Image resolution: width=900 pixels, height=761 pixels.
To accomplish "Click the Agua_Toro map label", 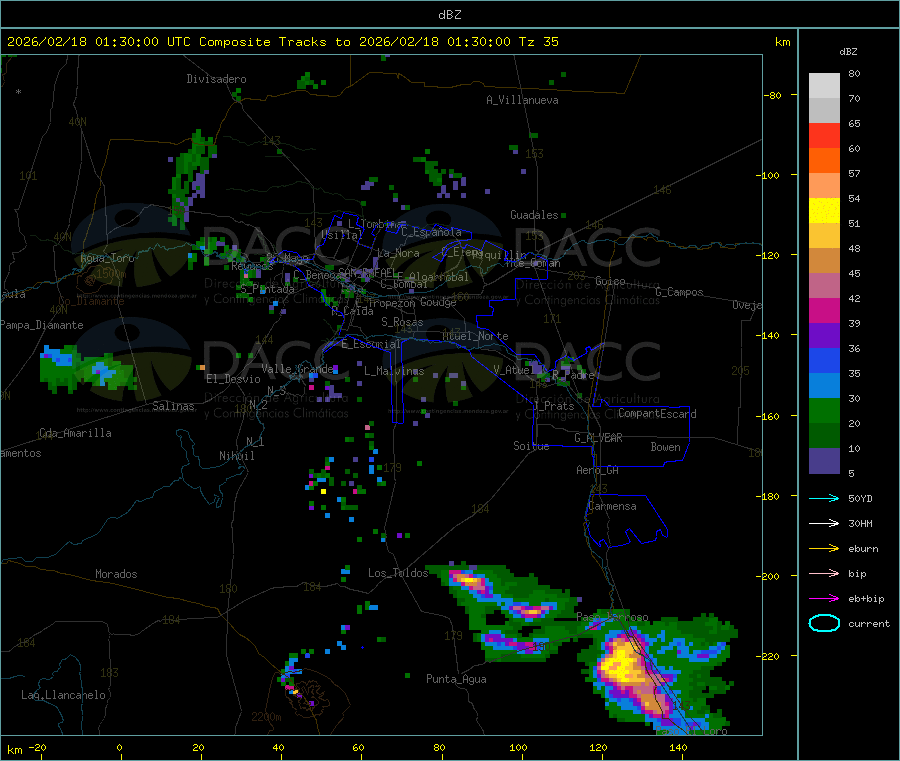I will (x=107, y=258).
